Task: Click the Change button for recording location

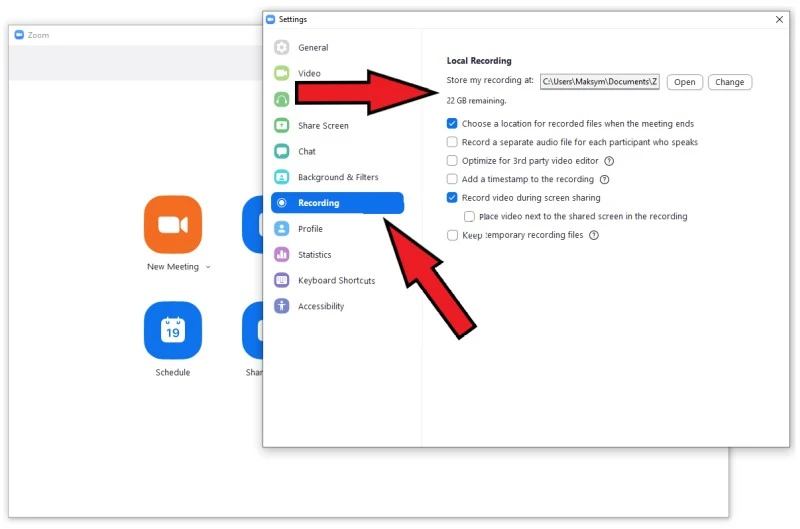Action: pos(729,82)
